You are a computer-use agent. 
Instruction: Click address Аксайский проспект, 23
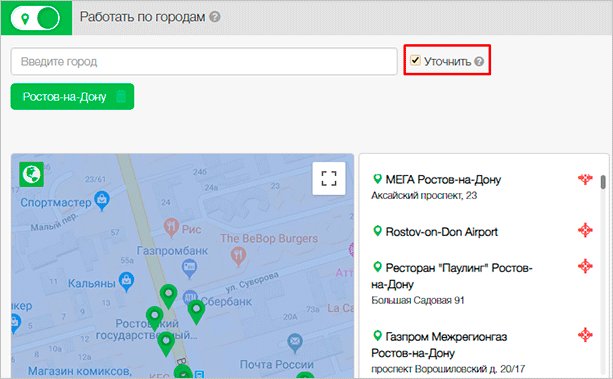pos(424,196)
